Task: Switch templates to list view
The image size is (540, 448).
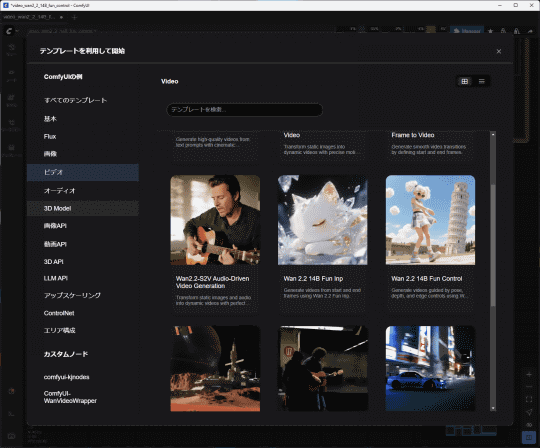Action: pos(481,81)
